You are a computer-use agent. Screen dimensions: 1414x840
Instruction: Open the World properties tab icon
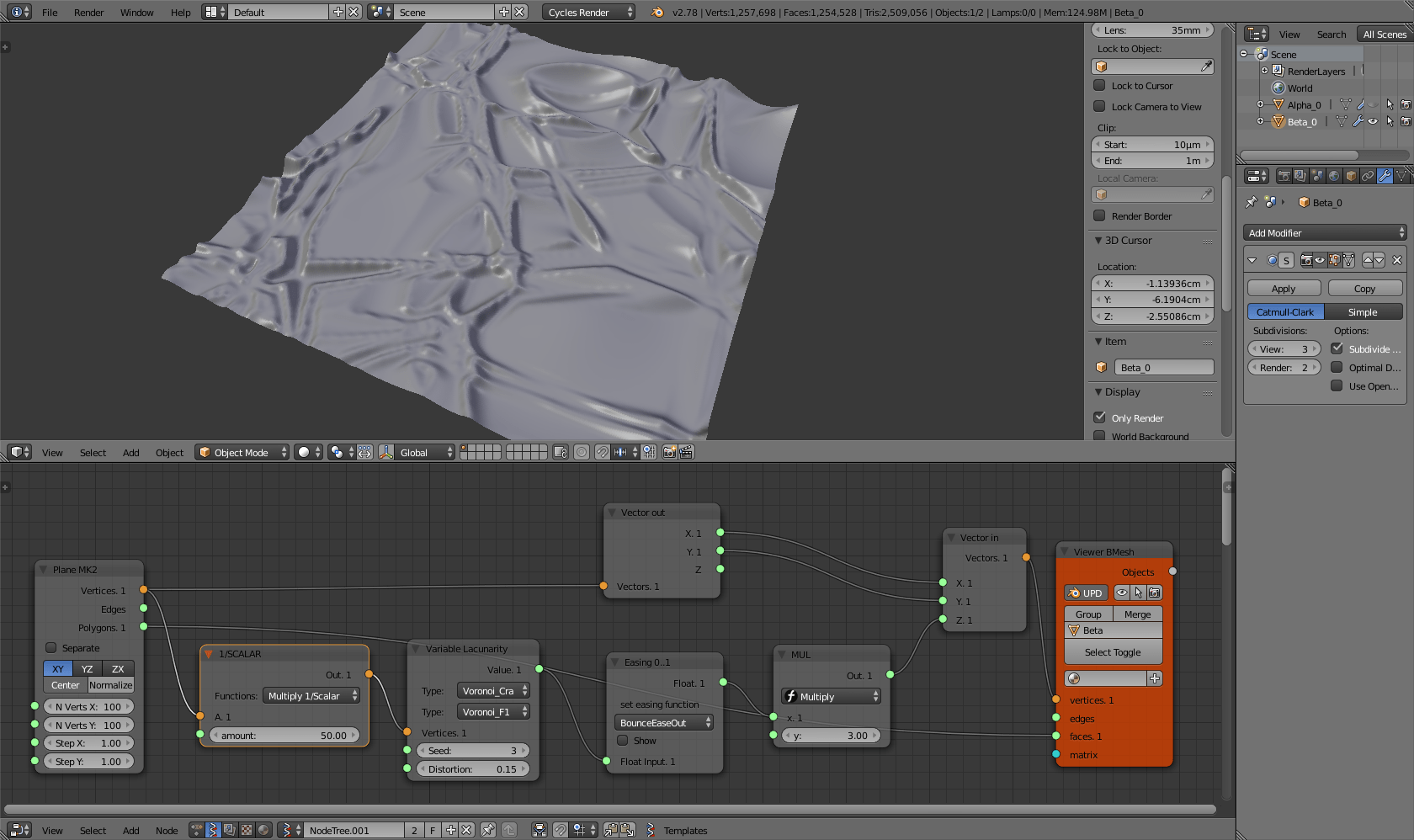point(1334,176)
